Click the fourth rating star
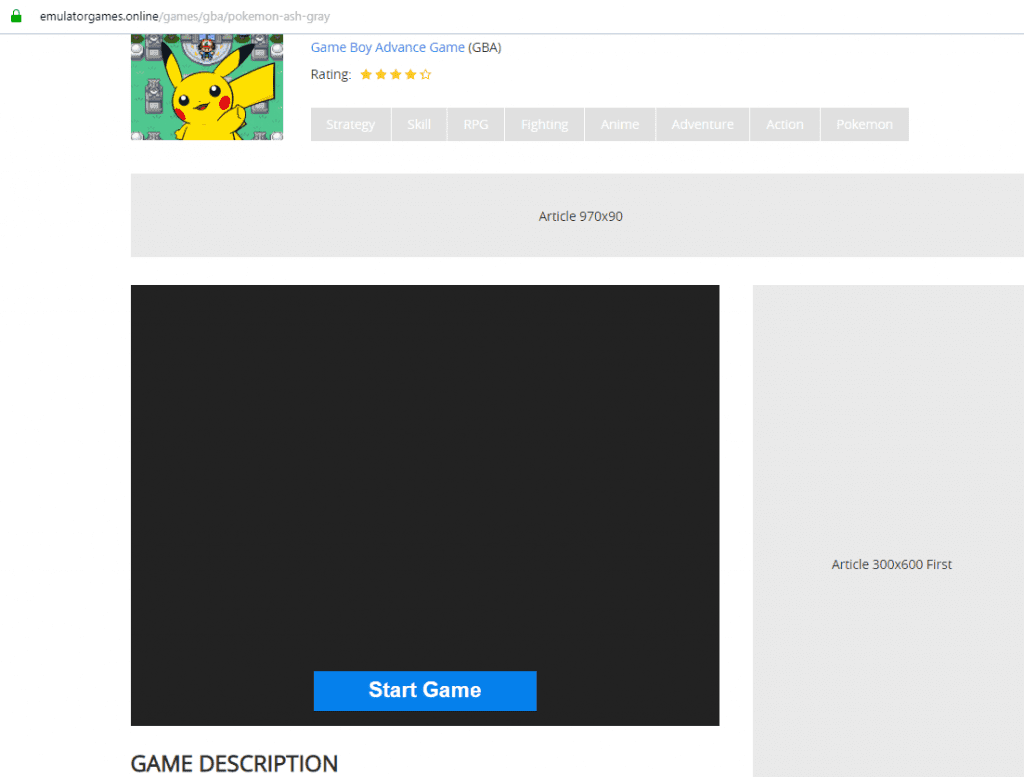 click(411, 74)
